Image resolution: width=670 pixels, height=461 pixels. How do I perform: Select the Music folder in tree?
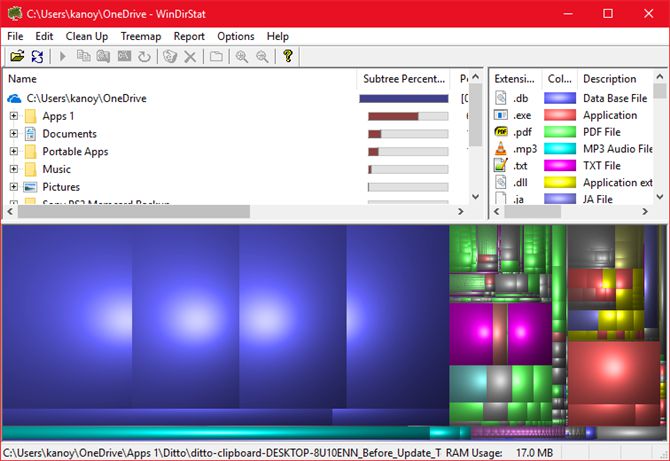tap(56, 169)
